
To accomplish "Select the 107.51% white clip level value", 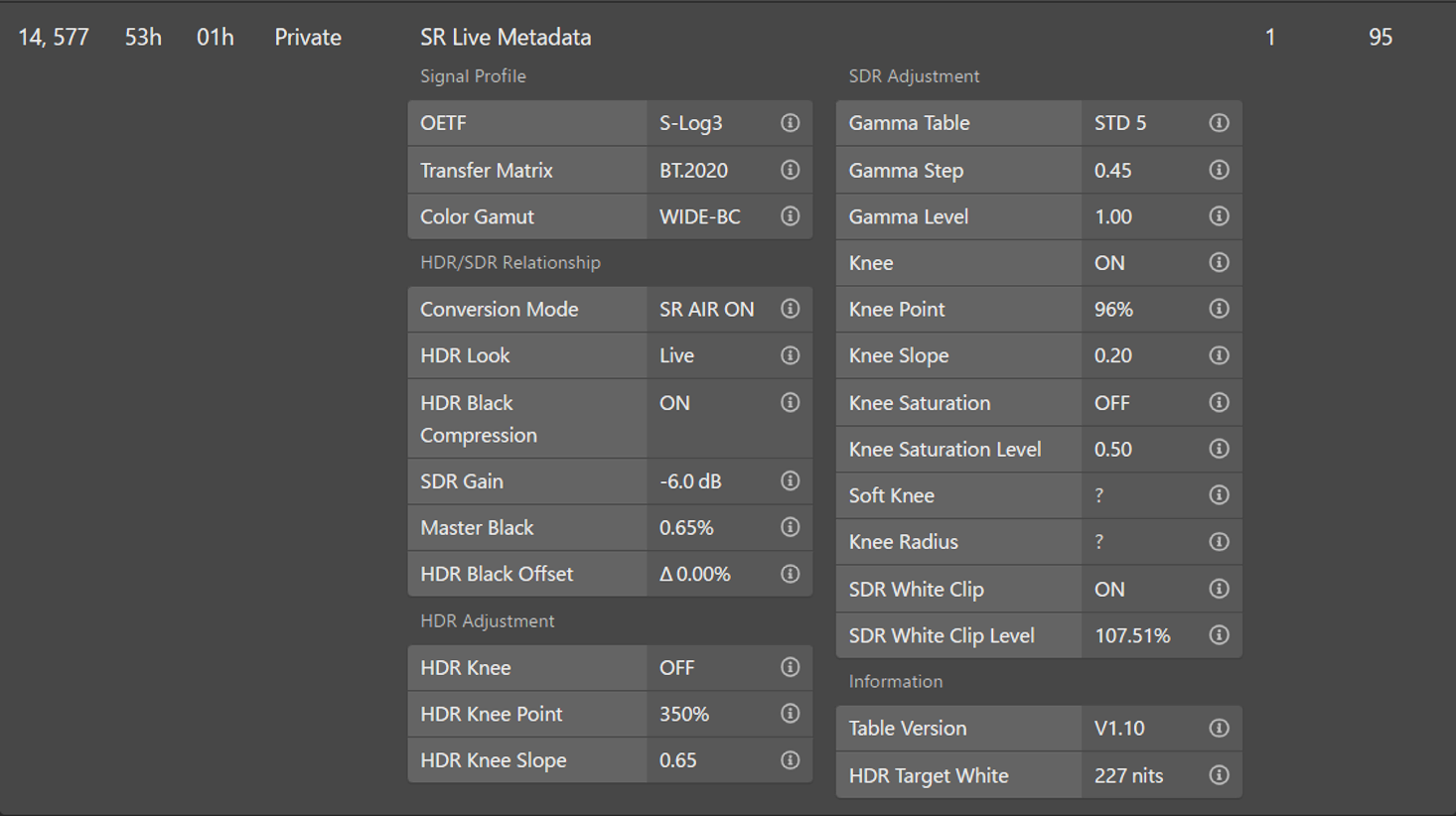I will [x=1132, y=635].
